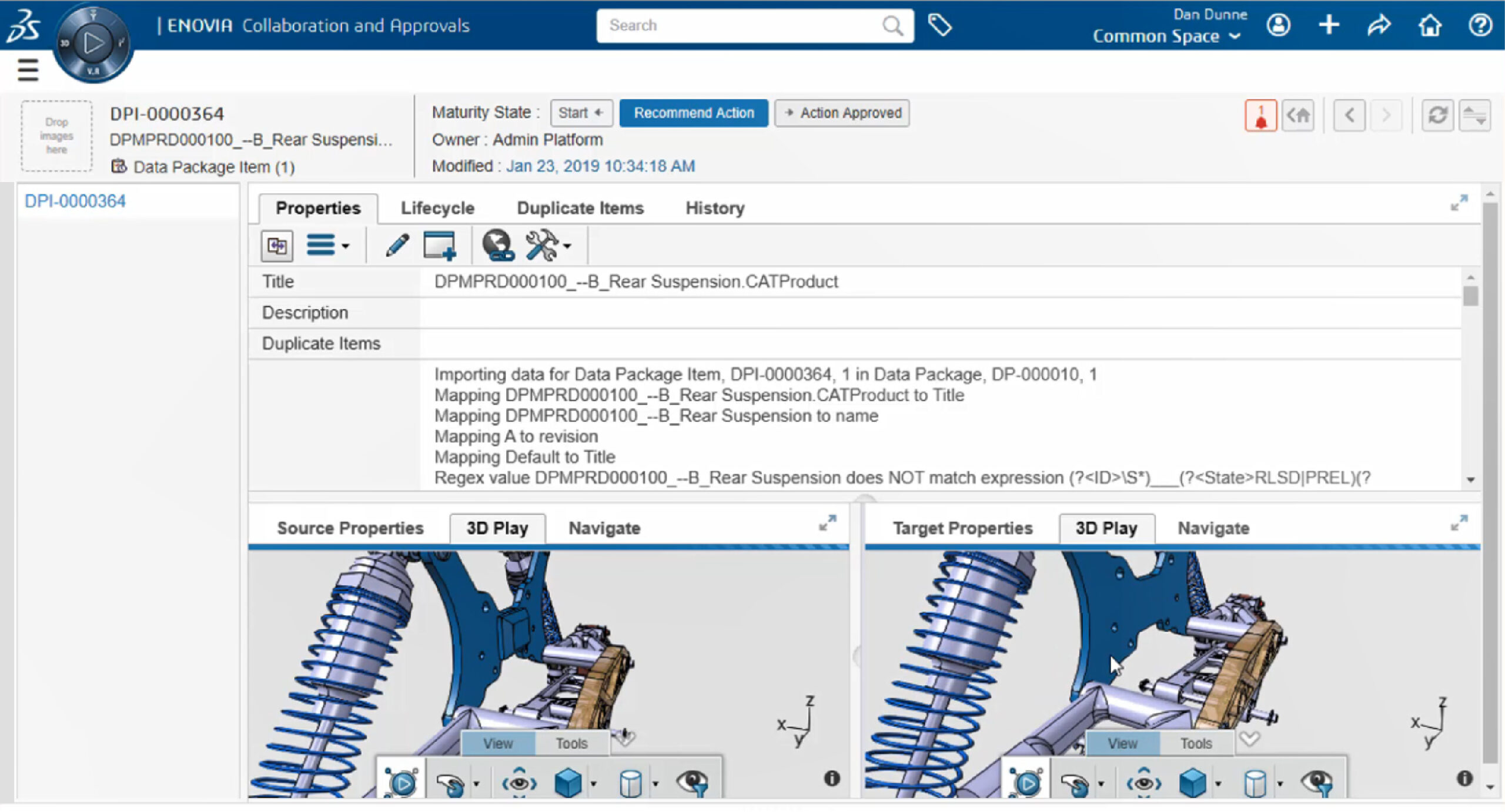Expand the blue cube view dropdown in the source viewer
The image size is (1505, 812).
[x=594, y=783]
